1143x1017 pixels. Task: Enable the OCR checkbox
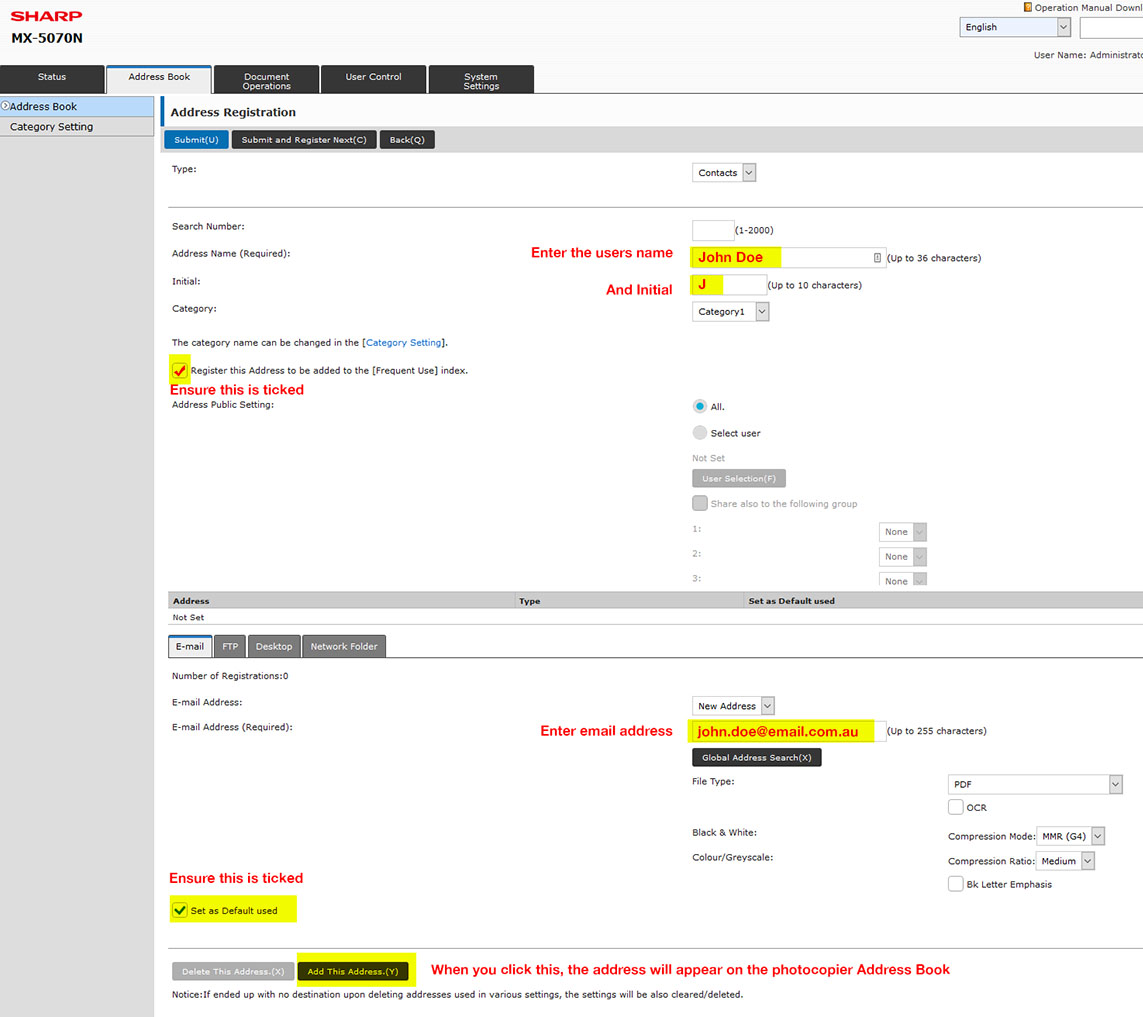(955, 807)
